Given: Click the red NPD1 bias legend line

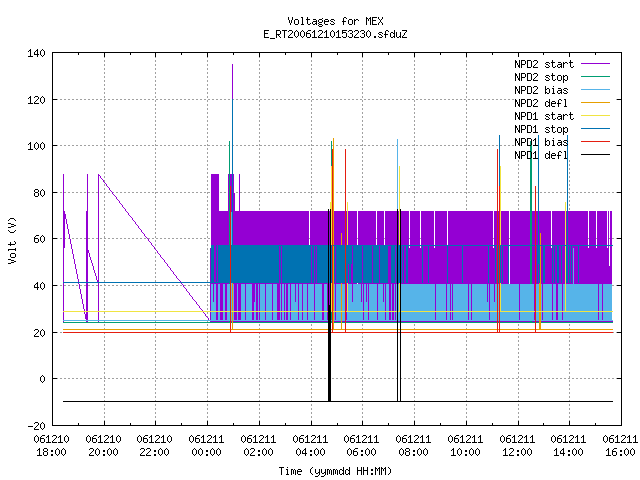Looking at the screenshot, I should coord(595,142).
